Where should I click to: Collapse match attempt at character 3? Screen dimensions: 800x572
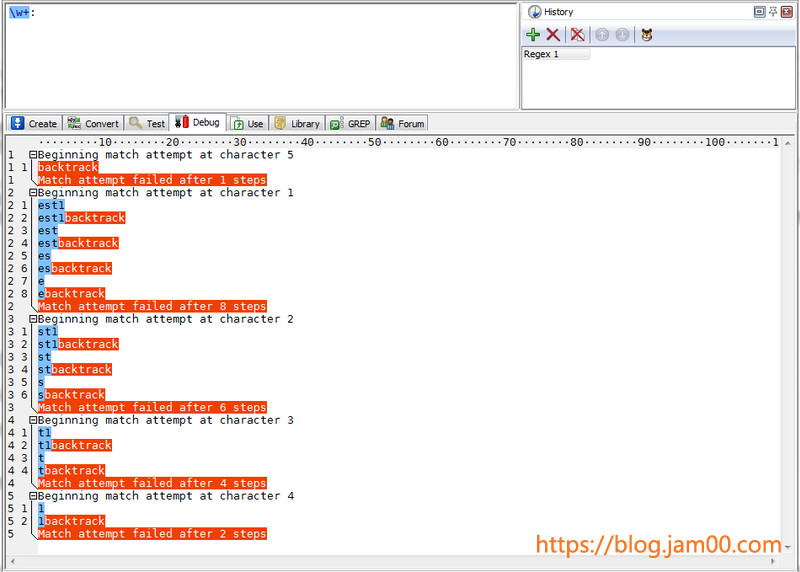(x=33, y=420)
